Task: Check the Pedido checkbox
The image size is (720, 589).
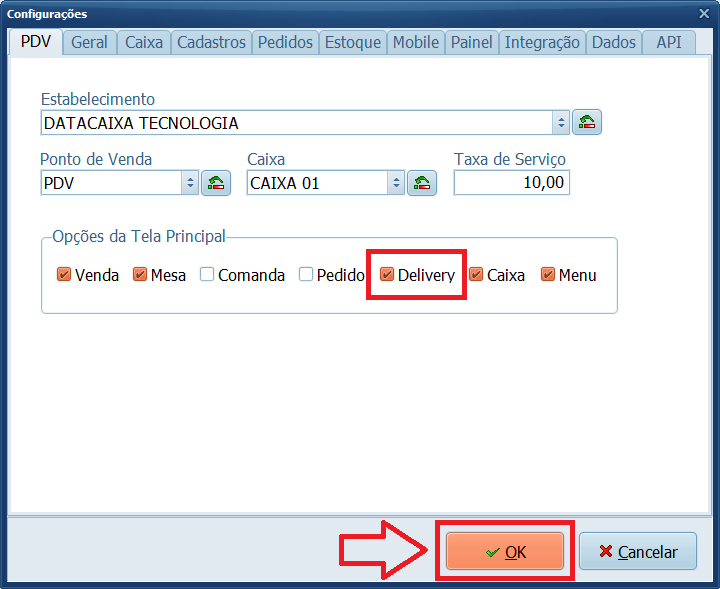Action: coord(305,275)
